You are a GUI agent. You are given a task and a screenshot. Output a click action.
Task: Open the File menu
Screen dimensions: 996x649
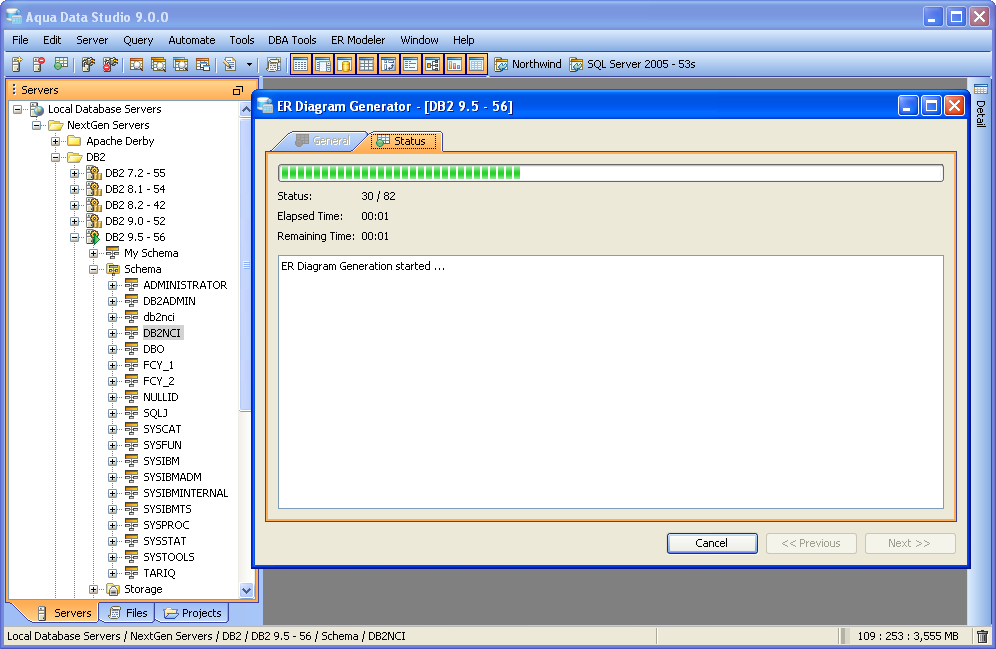(20, 40)
